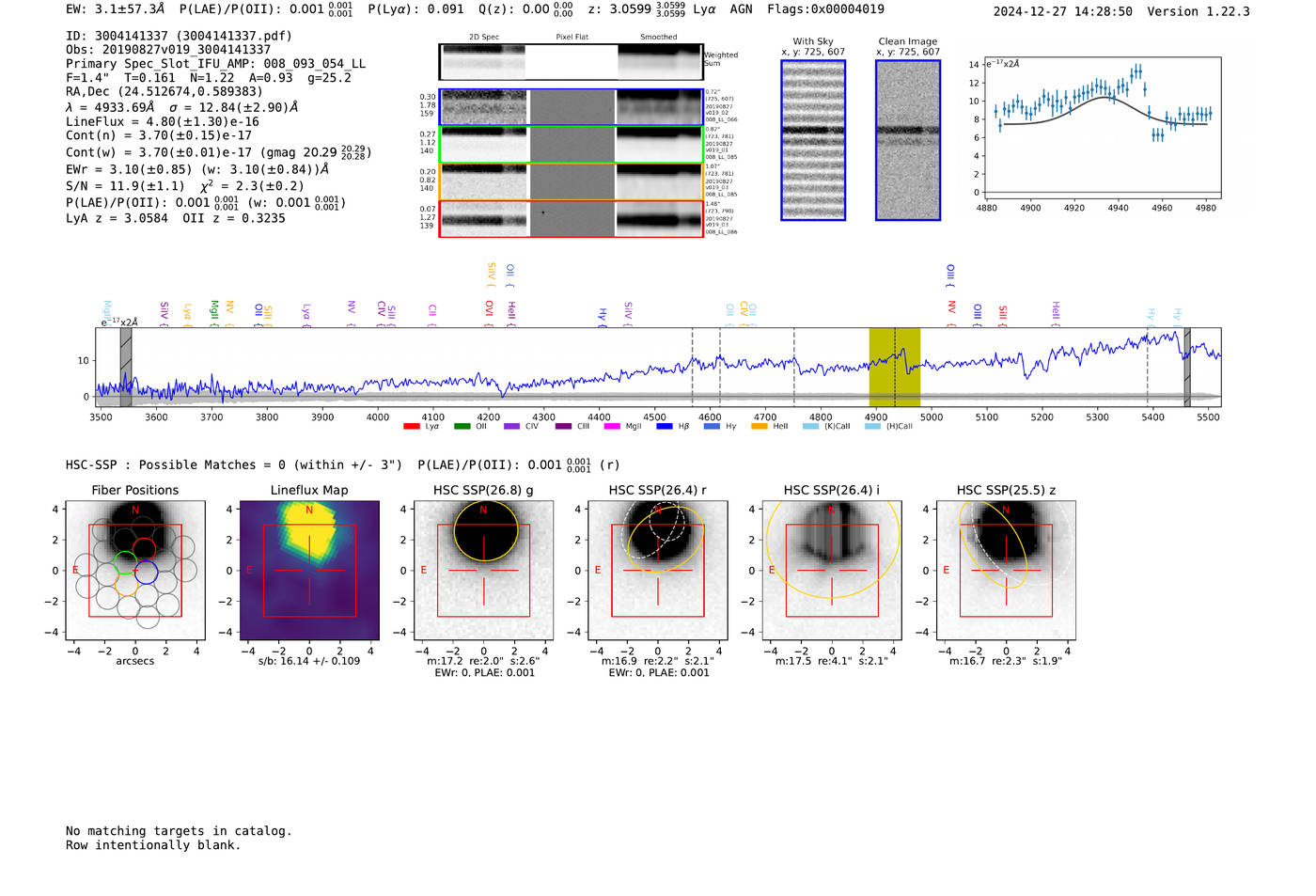Select the Fiber Positions panel image
Screen dimensions: 1316x896
click(x=135, y=570)
